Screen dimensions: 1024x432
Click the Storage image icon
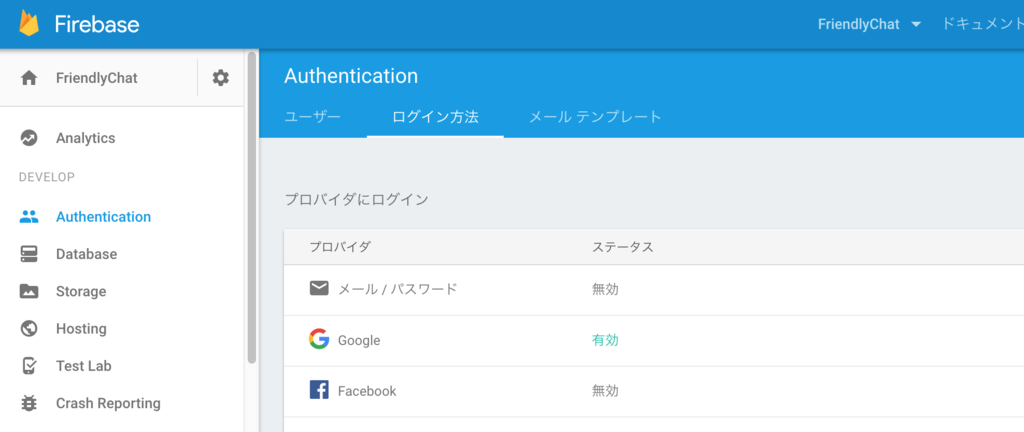[x=29, y=291]
